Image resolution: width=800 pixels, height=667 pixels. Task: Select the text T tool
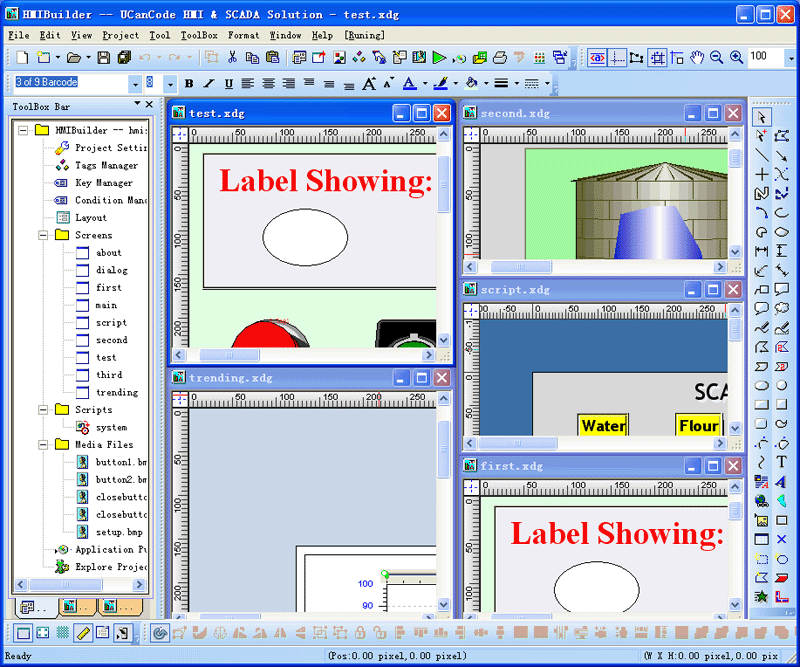tap(781, 462)
